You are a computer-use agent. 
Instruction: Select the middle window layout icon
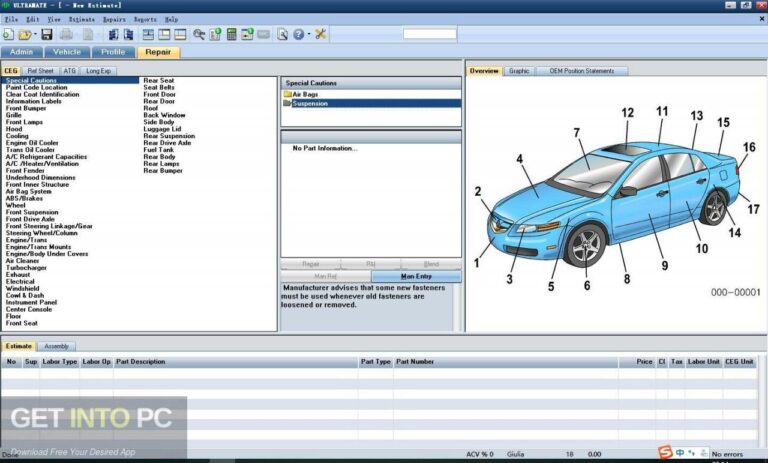tap(164, 34)
